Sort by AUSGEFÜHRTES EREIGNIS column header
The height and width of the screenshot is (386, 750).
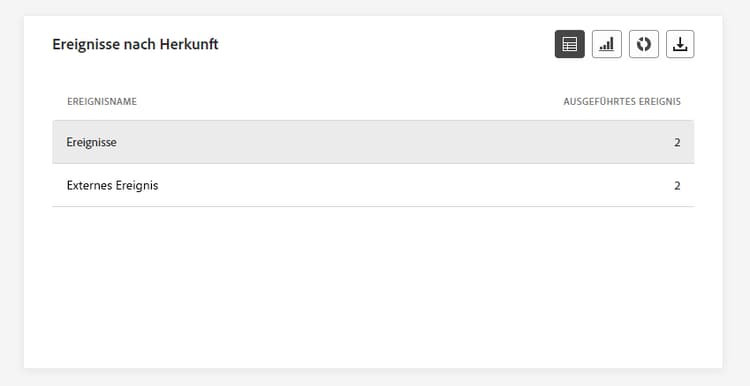[x=622, y=101]
